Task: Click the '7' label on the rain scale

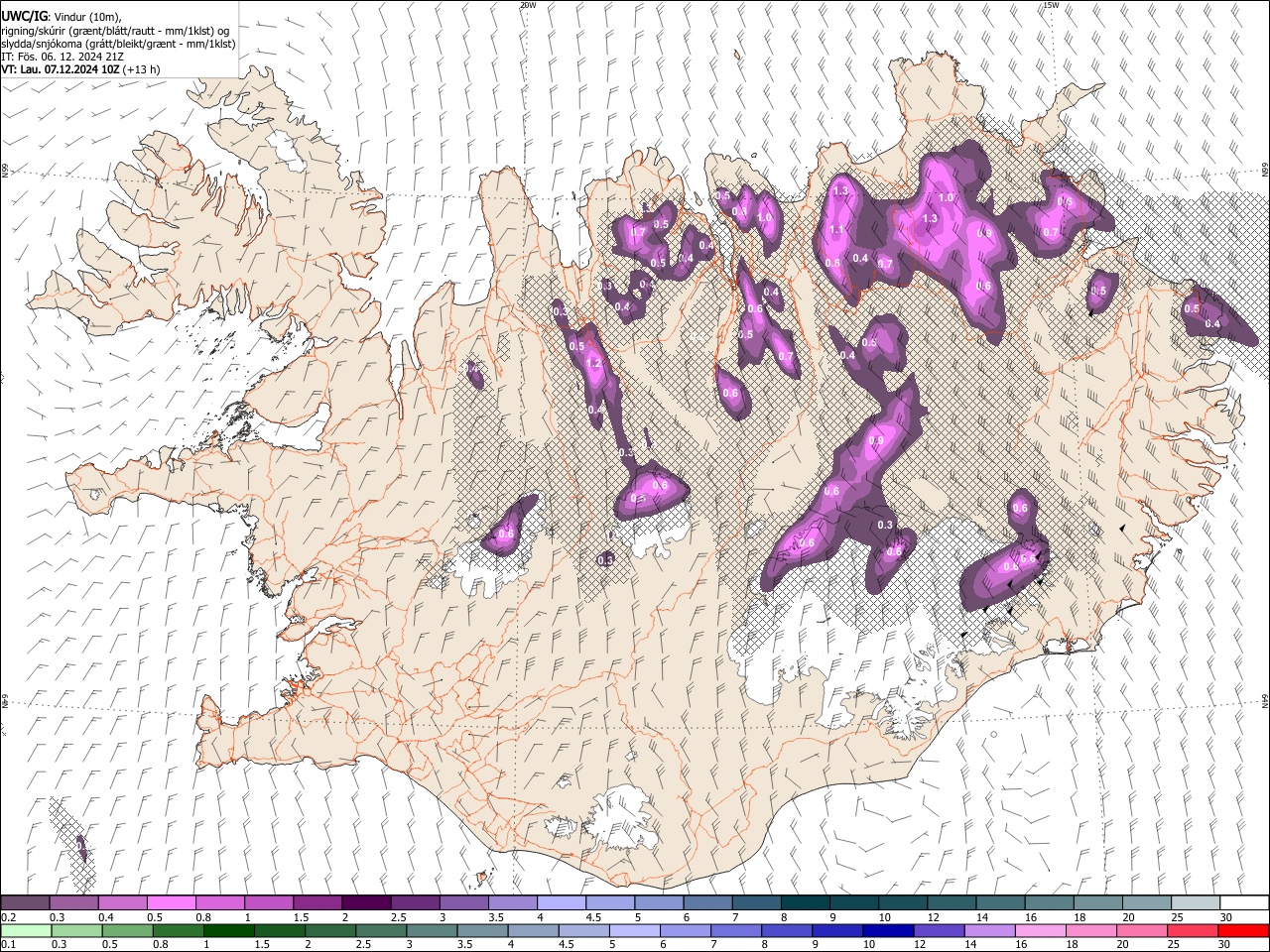Action: (713, 944)
